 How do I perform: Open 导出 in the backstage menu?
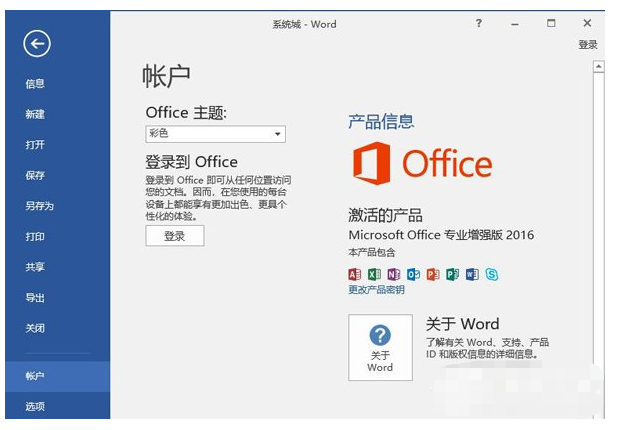coord(35,298)
